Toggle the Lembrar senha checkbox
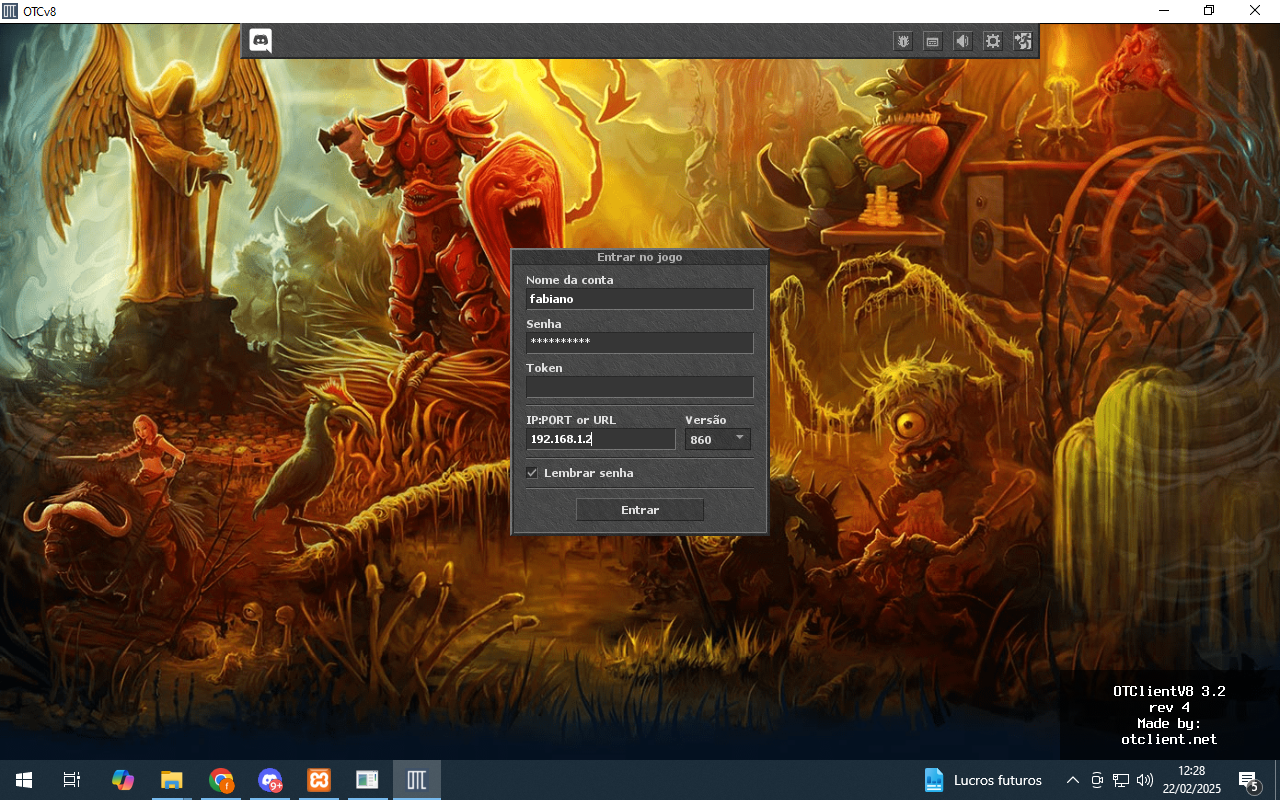Viewport: 1280px width, 800px height. pyautogui.click(x=532, y=473)
